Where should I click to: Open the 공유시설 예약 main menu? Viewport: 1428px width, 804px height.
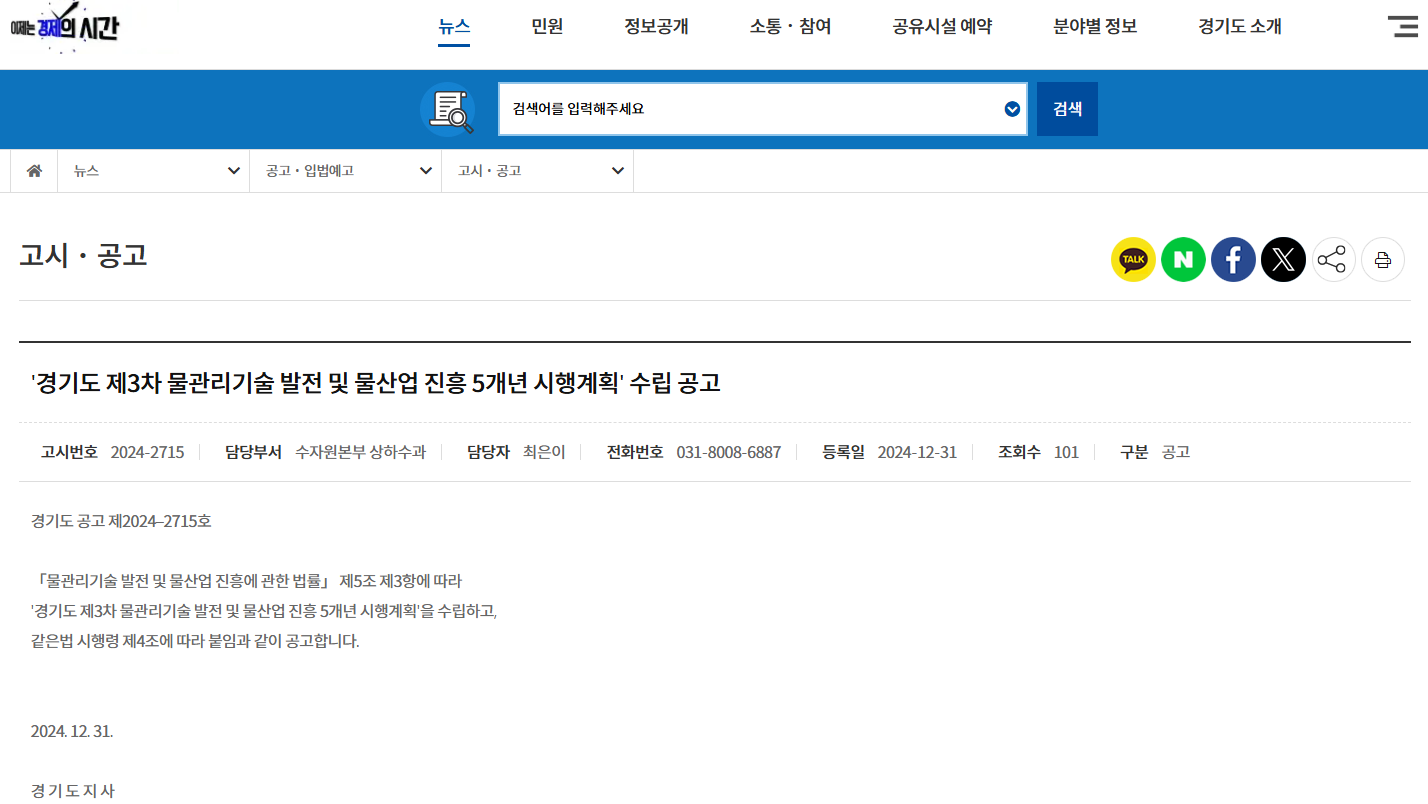click(942, 27)
